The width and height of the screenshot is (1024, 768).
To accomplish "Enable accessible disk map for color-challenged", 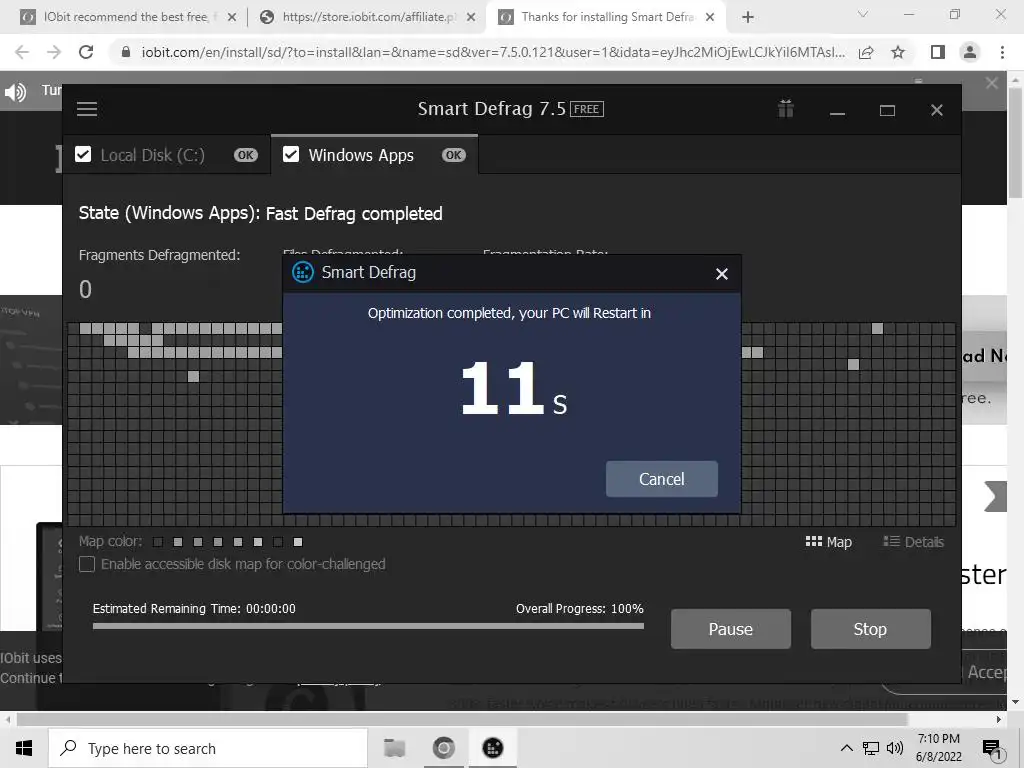I will click(87, 564).
